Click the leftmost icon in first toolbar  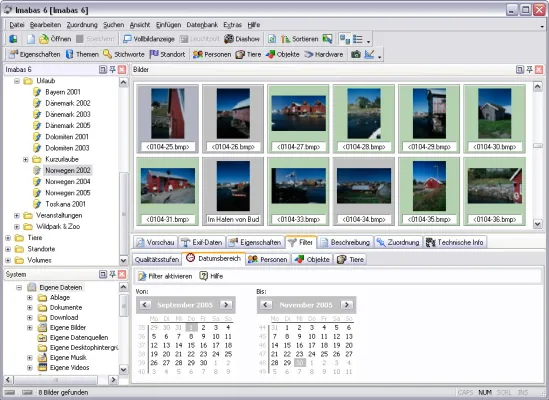tap(13, 39)
